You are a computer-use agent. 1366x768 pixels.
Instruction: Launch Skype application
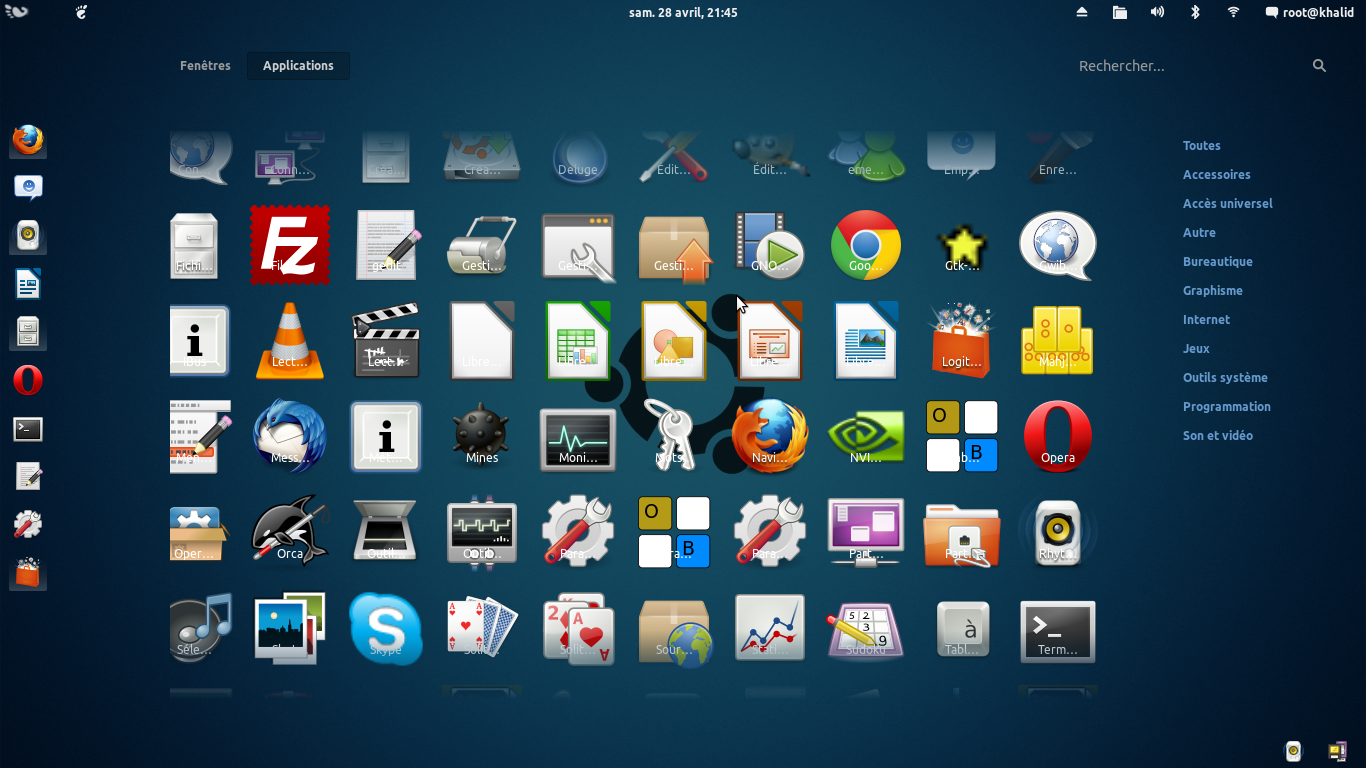pyautogui.click(x=386, y=629)
